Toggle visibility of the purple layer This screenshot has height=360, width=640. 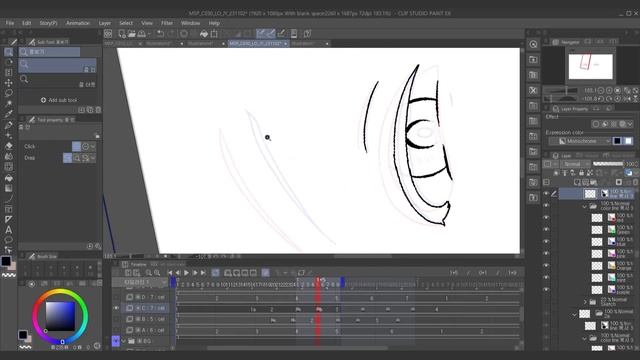(x=546, y=289)
